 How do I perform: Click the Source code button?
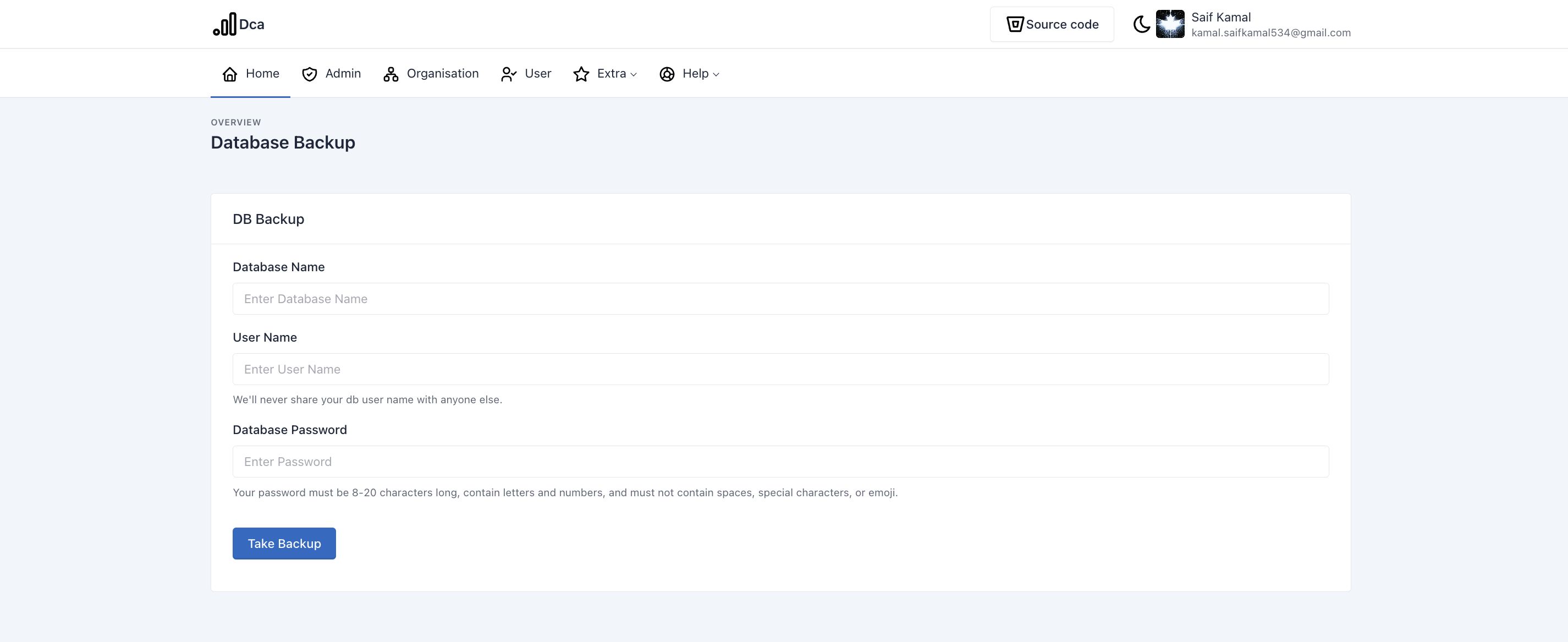tap(1052, 24)
